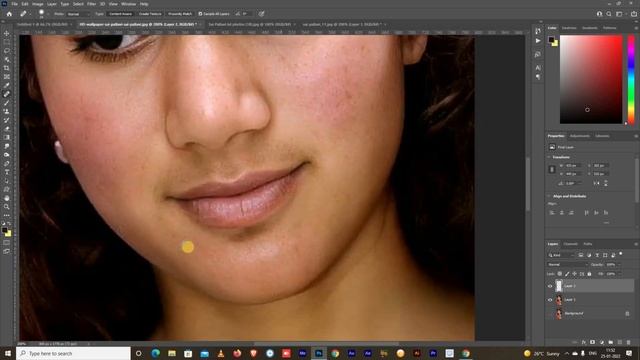
Task: Collapse the Transform section
Action: pyautogui.click(x=549, y=157)
